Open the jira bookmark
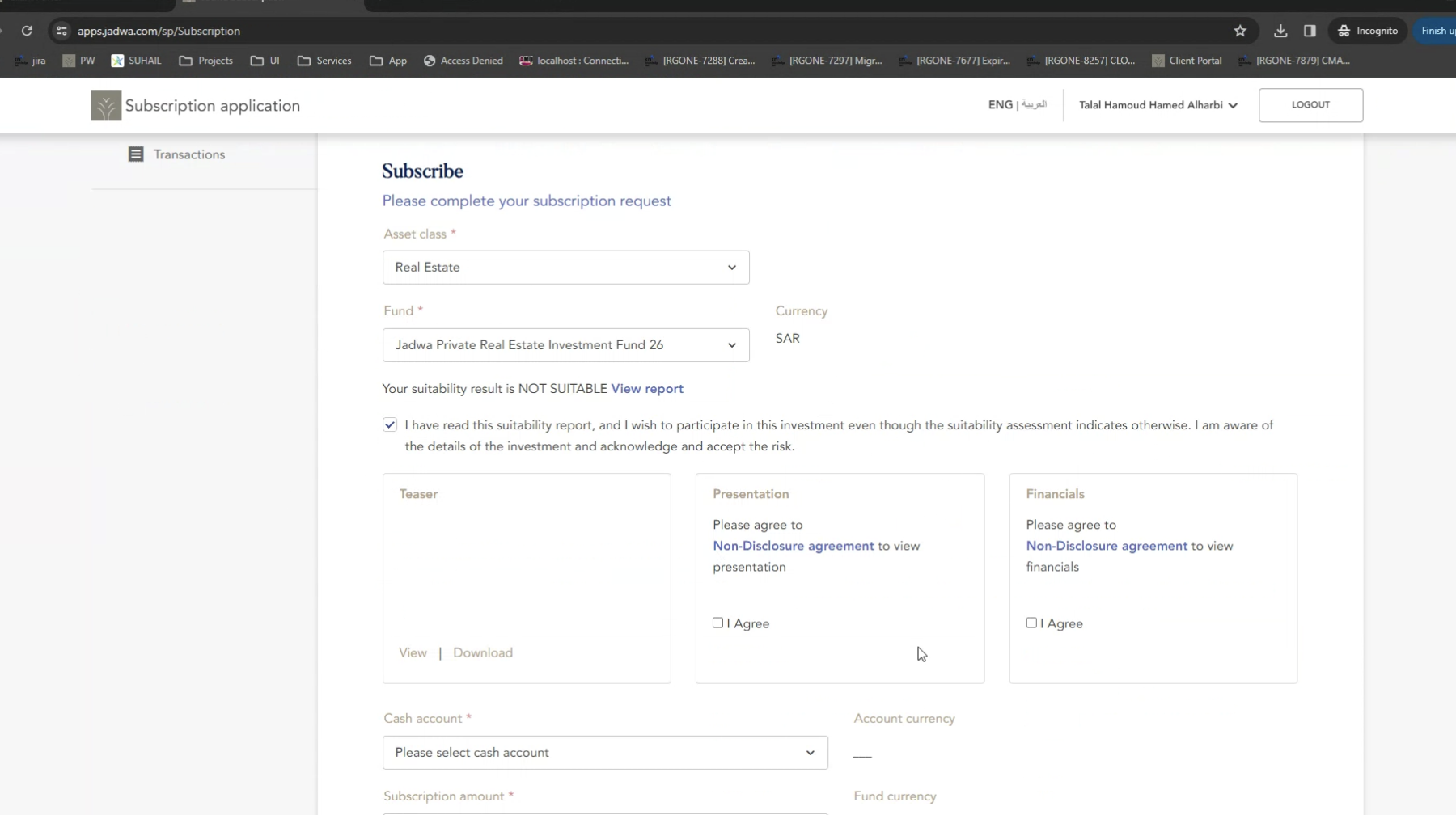The height and width of the screenshot is (815, 1456). tap(31, 61)
